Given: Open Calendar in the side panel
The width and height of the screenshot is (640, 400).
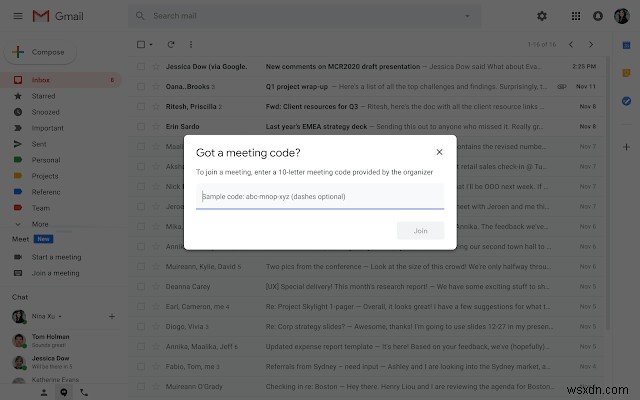Looking at the screenshot, I should (x=626, y=45).
